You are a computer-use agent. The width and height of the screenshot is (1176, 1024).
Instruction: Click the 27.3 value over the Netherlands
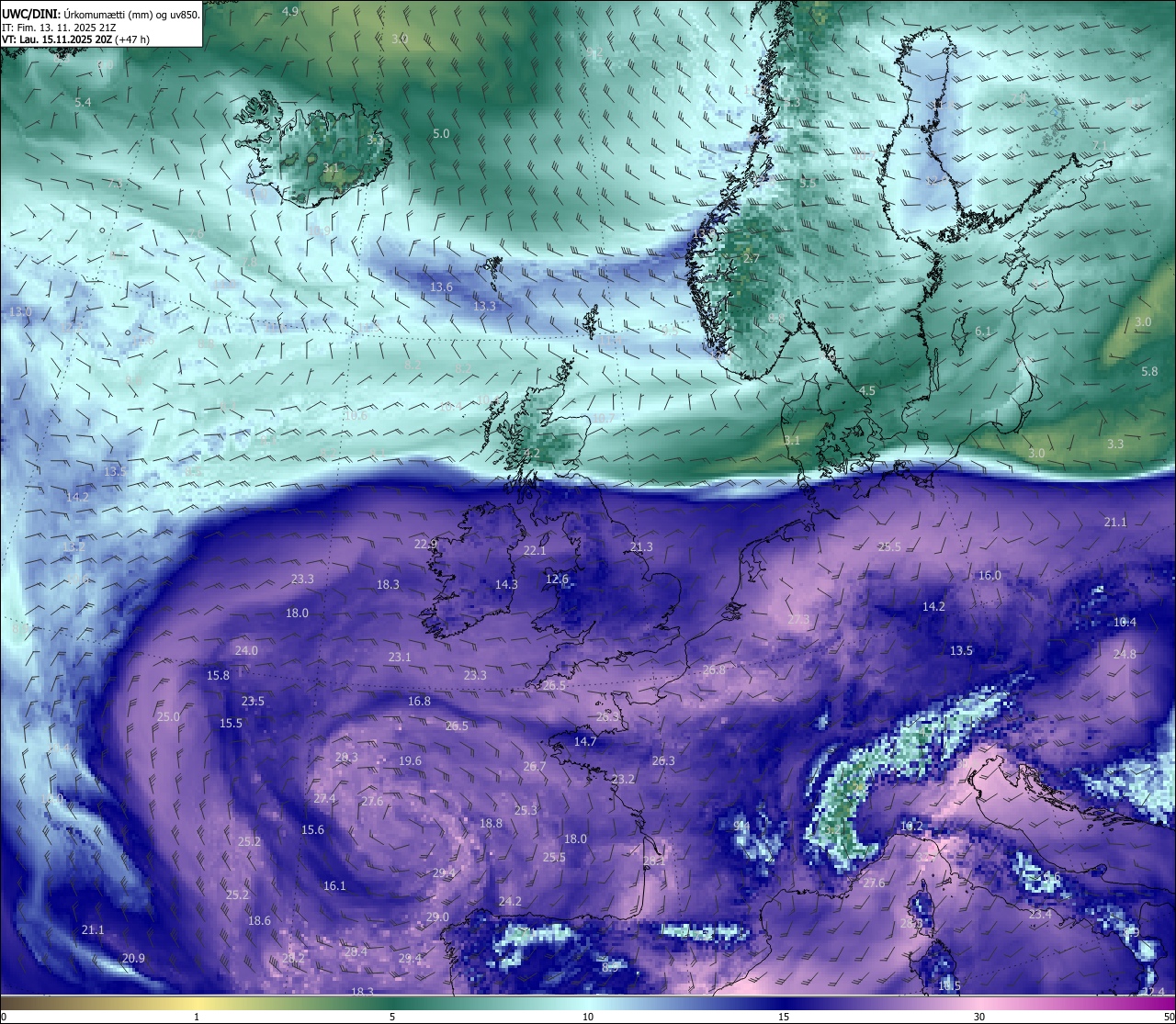(799, 619)
